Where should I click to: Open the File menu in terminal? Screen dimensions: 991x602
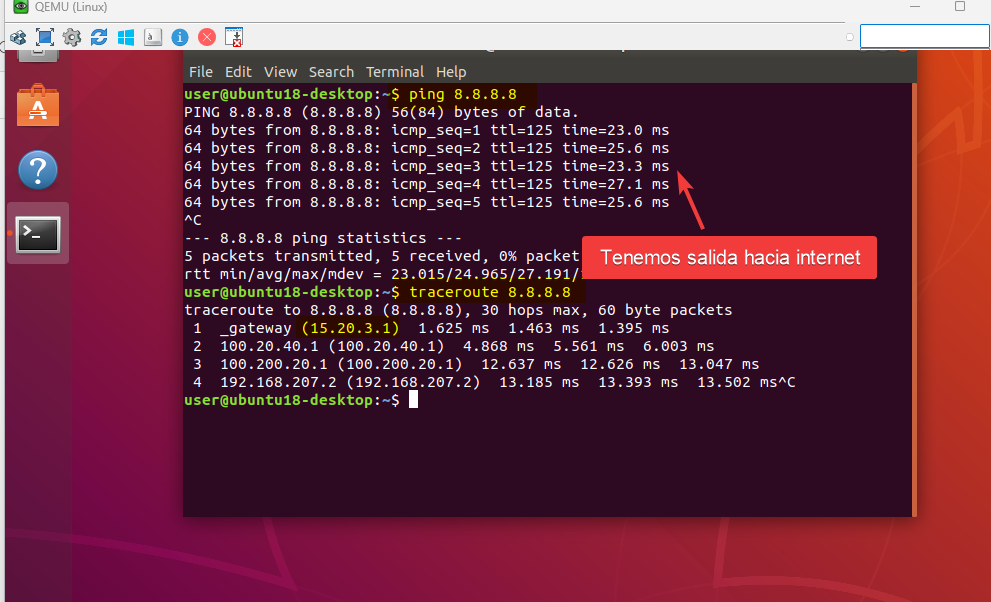(201, 72)
